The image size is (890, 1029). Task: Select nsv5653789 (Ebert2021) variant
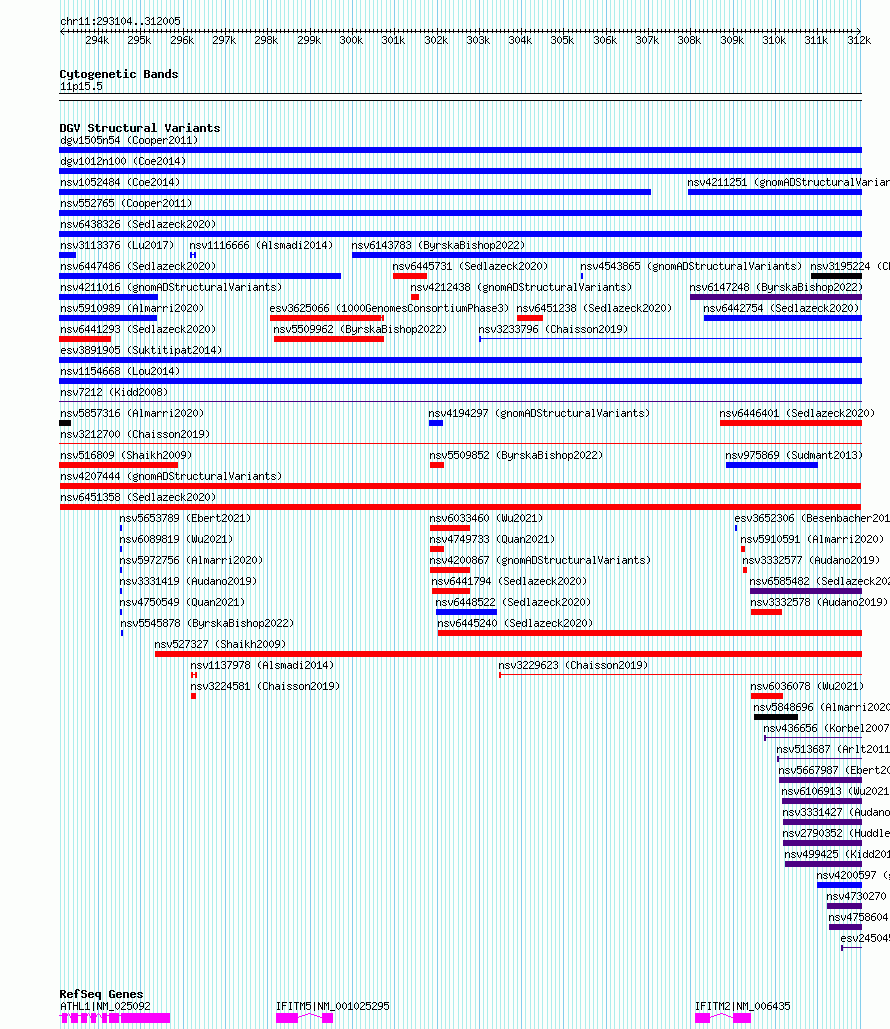click(185, 518)
